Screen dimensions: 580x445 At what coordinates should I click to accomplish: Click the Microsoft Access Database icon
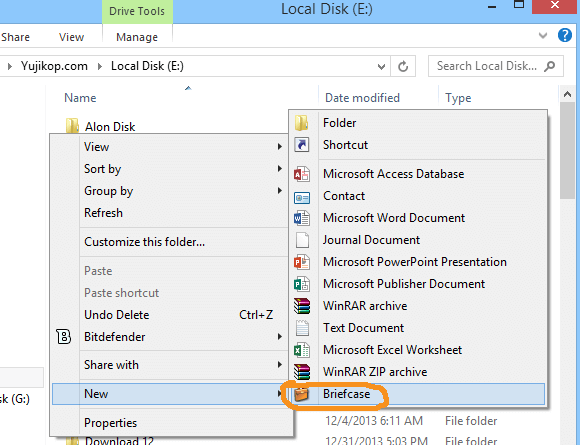(x=302, y=174)
